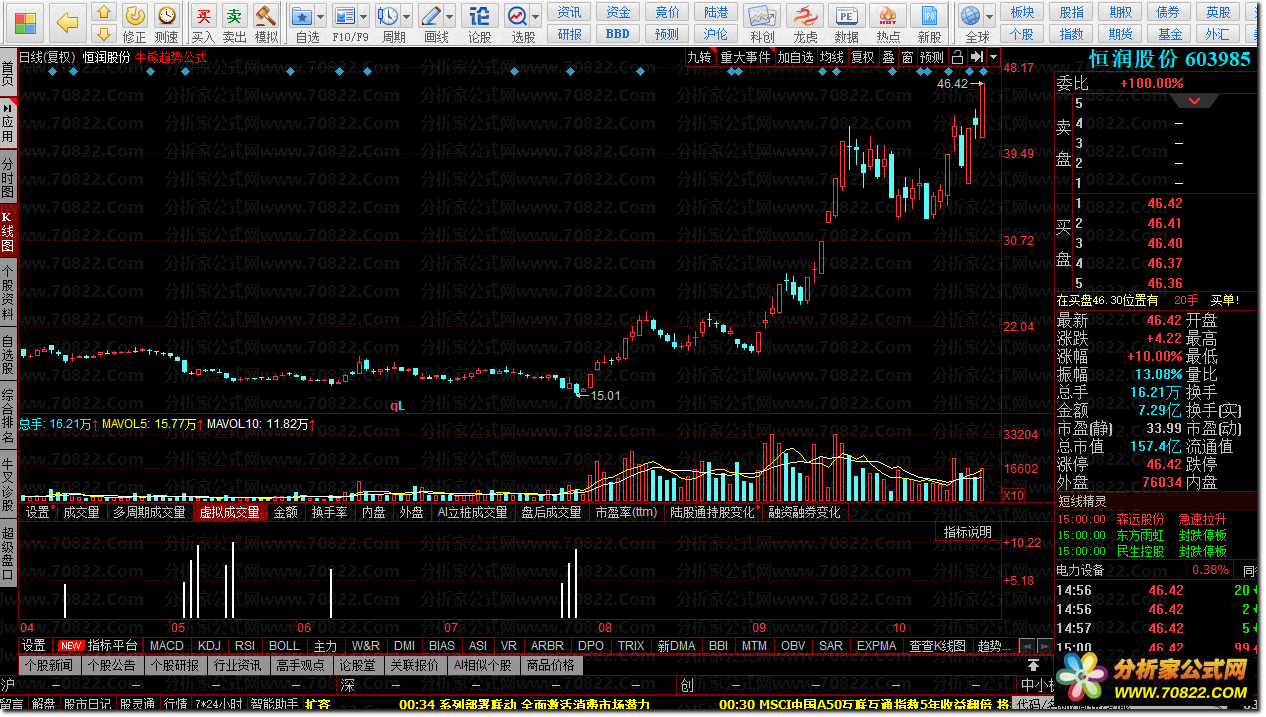Expand the 全球 dropdown arrow

click(989, 17)
